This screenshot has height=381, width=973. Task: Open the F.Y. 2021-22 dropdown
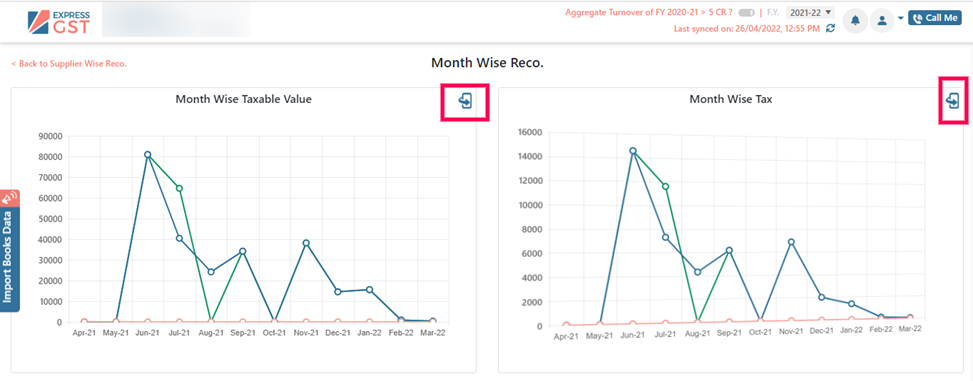pos(810,12)
